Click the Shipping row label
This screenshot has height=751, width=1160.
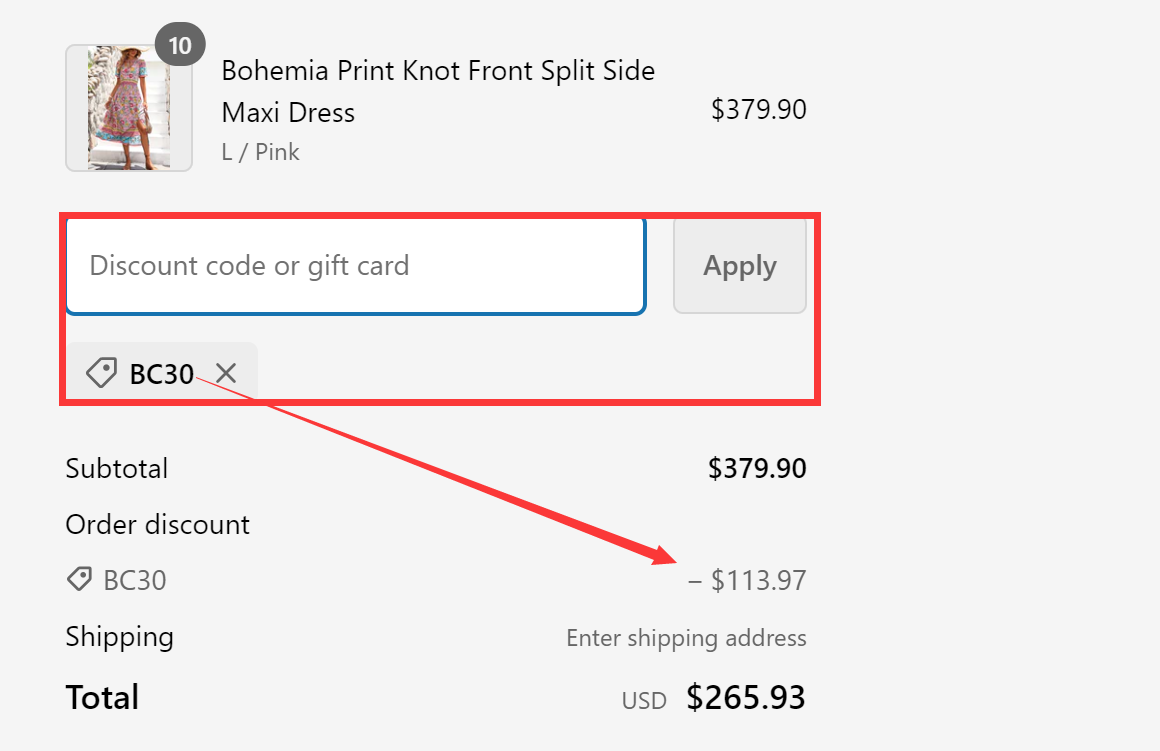pyautogui.click(x=119, y=636)
